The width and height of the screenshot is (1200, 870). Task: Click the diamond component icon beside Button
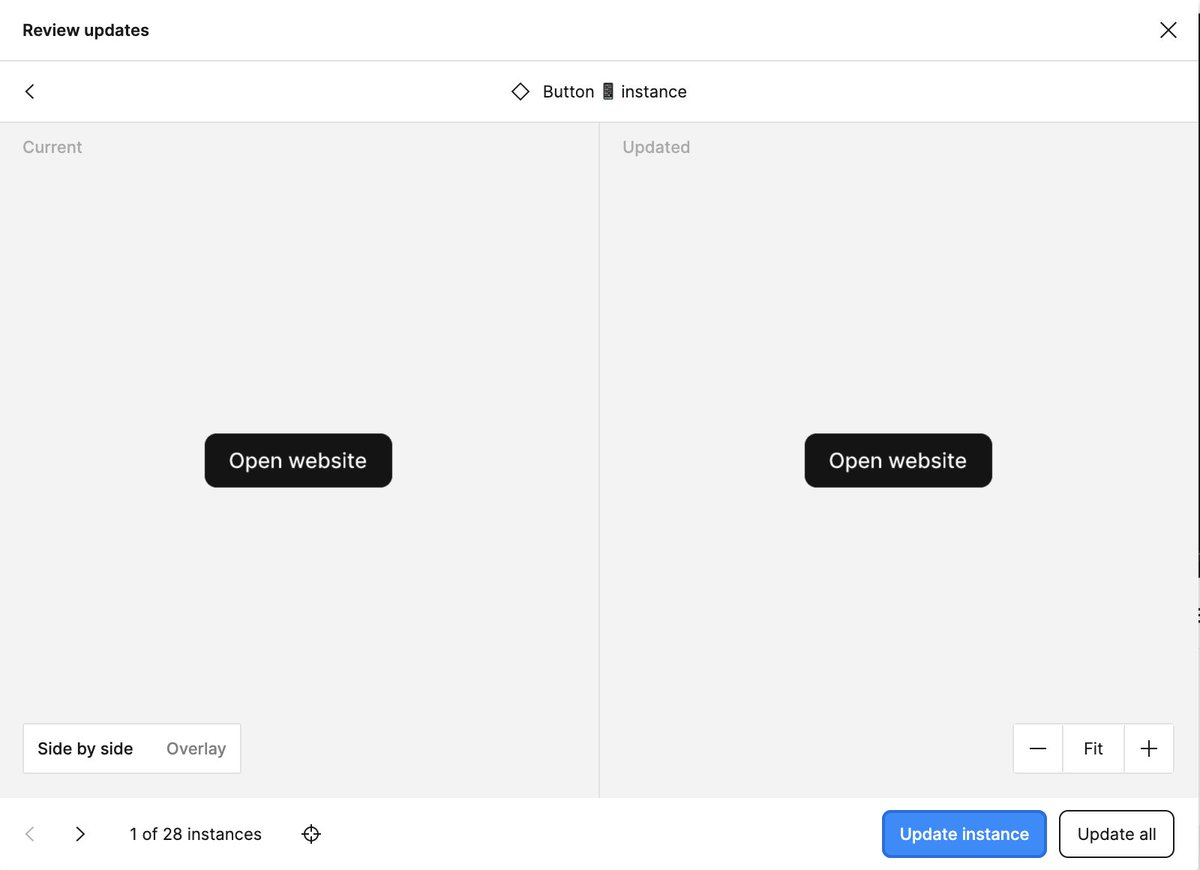tap(520, 91)
